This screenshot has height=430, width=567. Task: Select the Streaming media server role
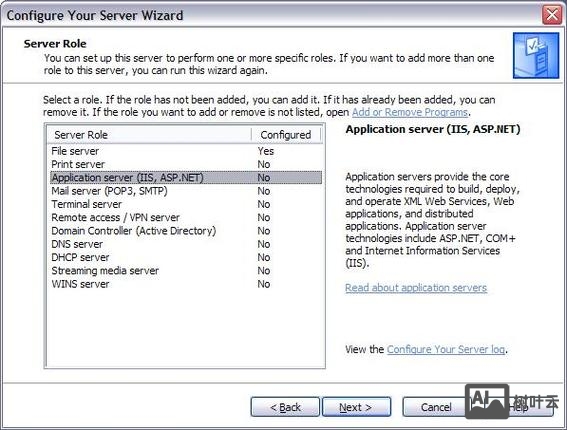tap(186, 271)
